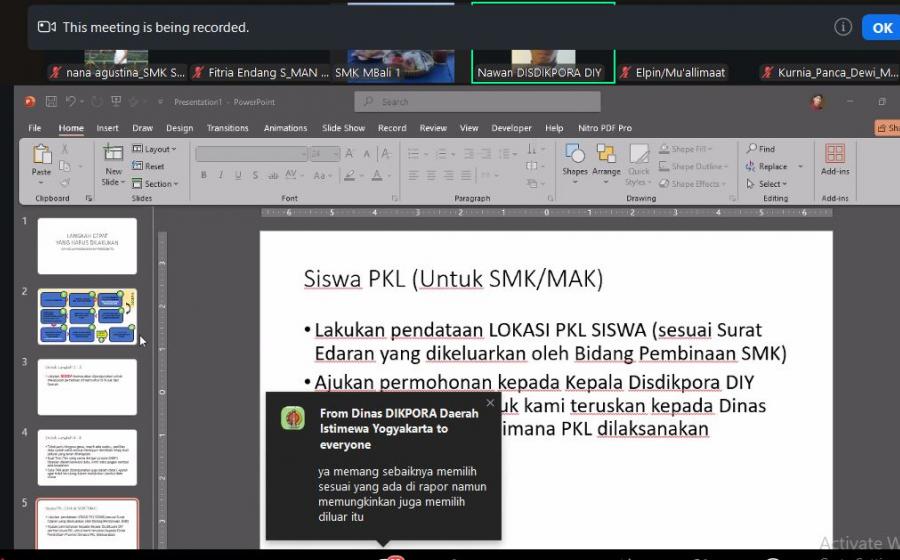
Task: Click the Start From Beginning presentation icon
Action: coord(116,102)
